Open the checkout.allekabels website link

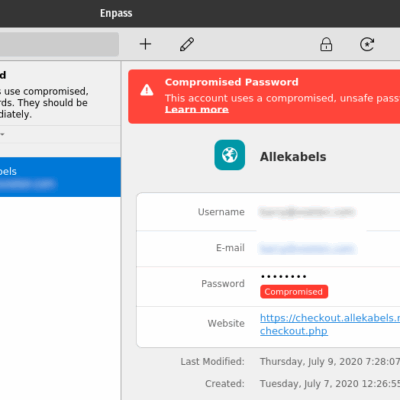tap(330, 324)
